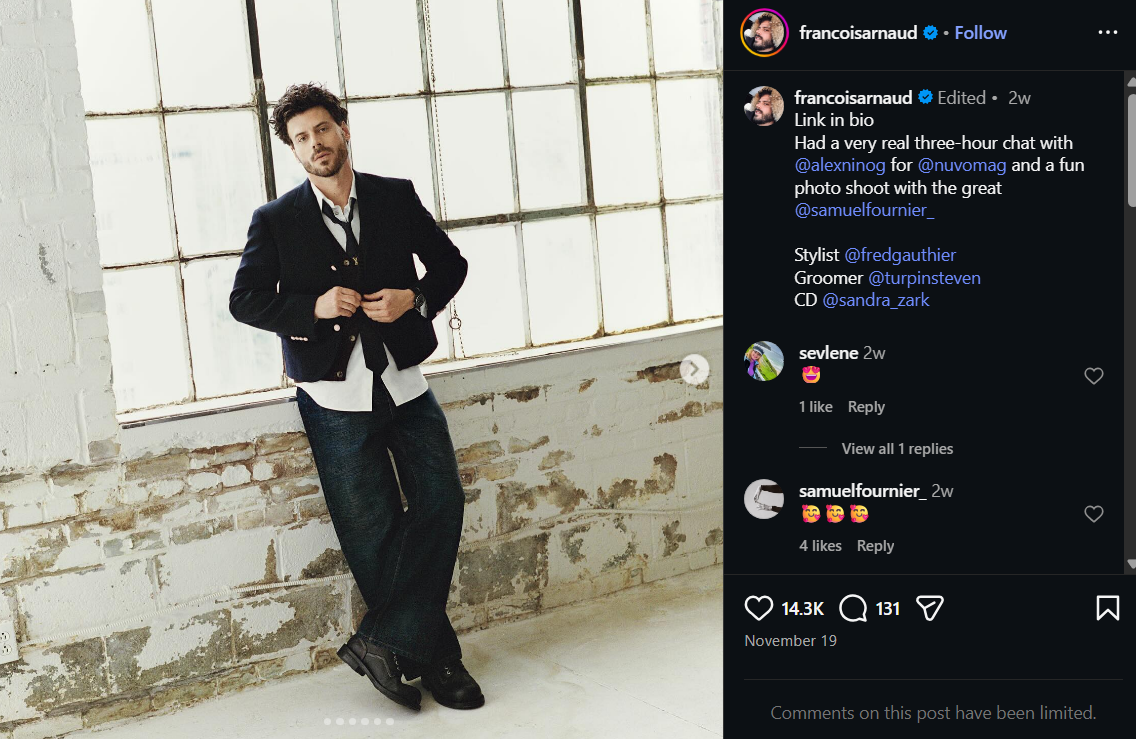
Task: Open comments via the speech bubble icon
Action: (853, 608)
